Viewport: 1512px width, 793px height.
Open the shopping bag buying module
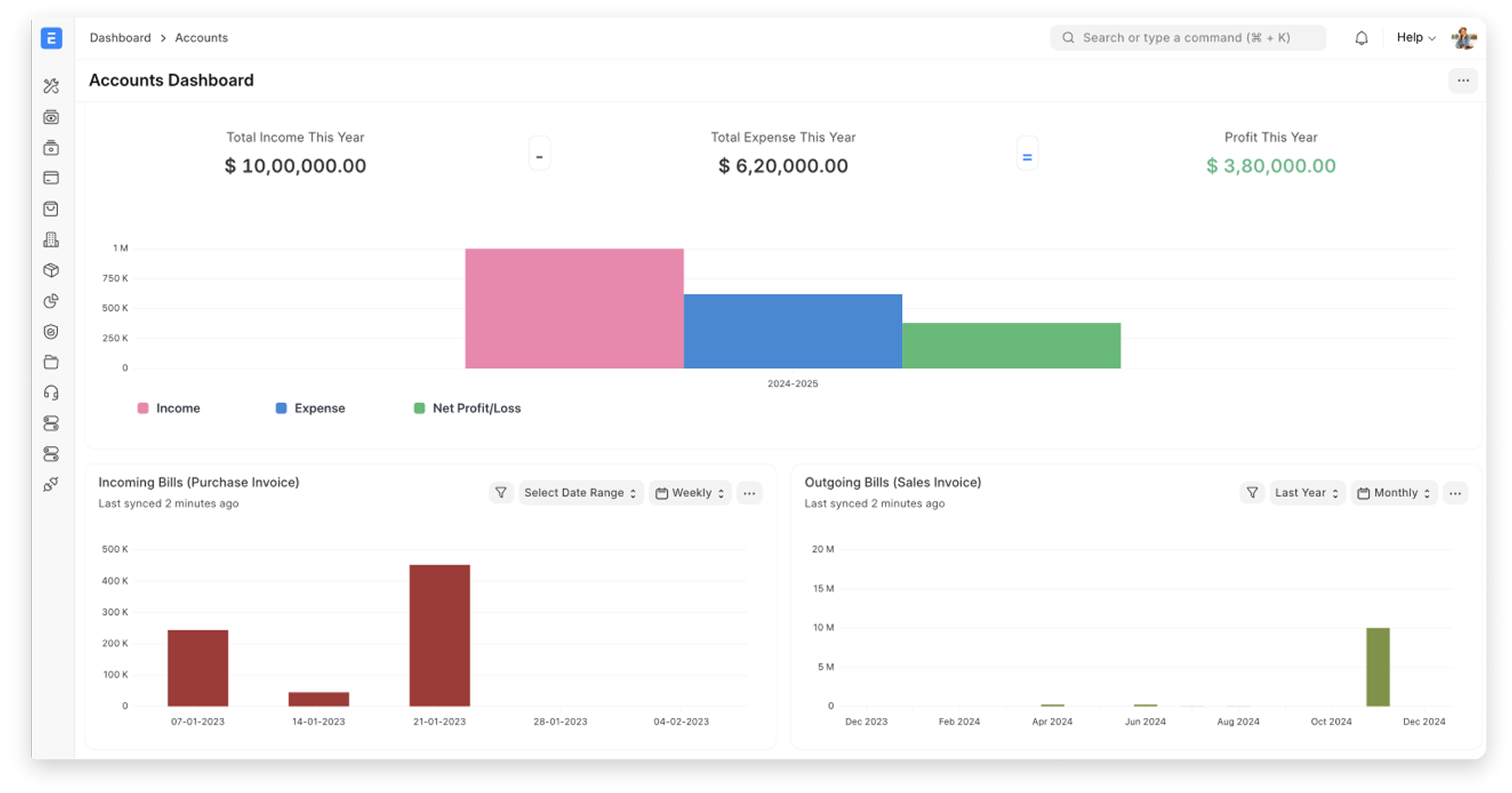coord(51,209)
